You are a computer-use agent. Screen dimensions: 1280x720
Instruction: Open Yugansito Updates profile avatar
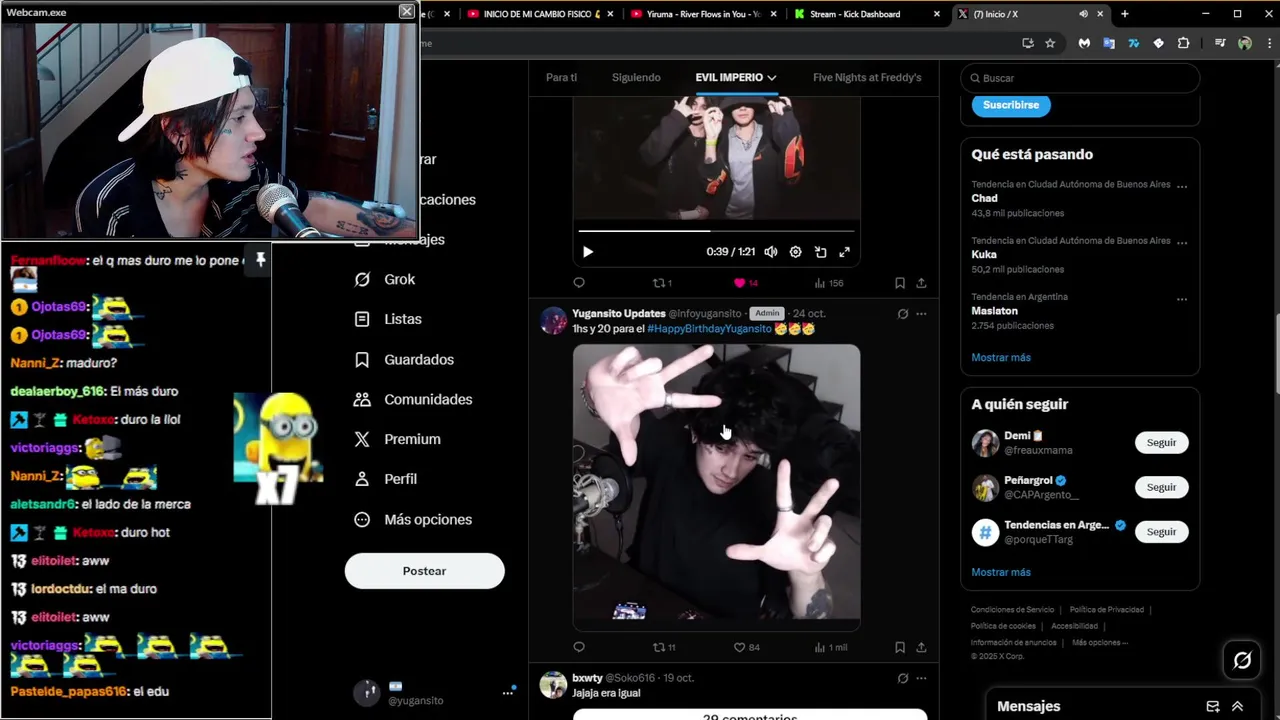point(553,321)
